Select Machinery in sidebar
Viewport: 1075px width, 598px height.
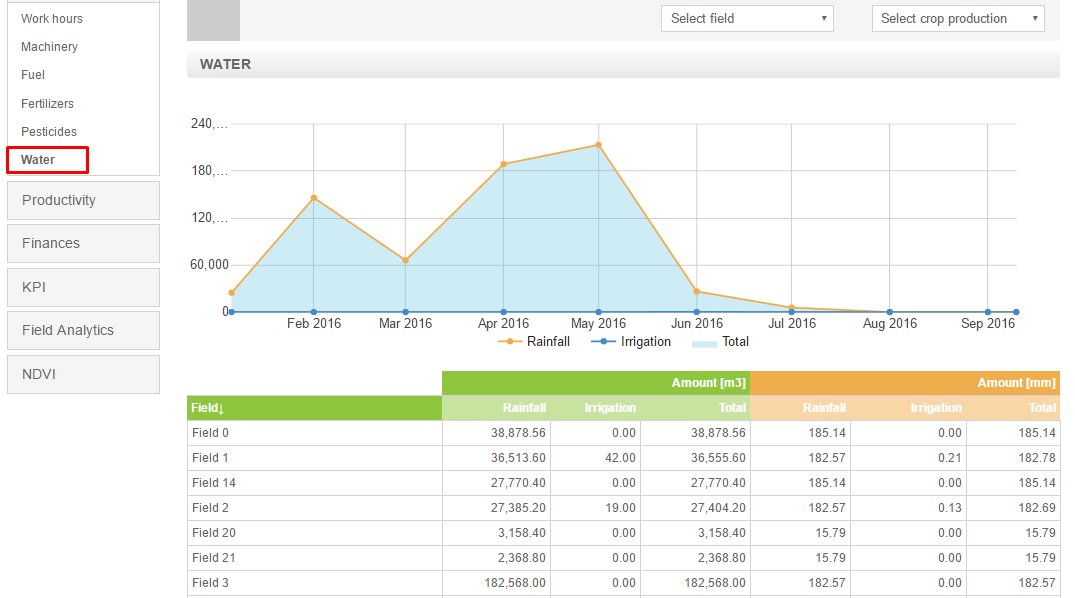tap(49, 47)
